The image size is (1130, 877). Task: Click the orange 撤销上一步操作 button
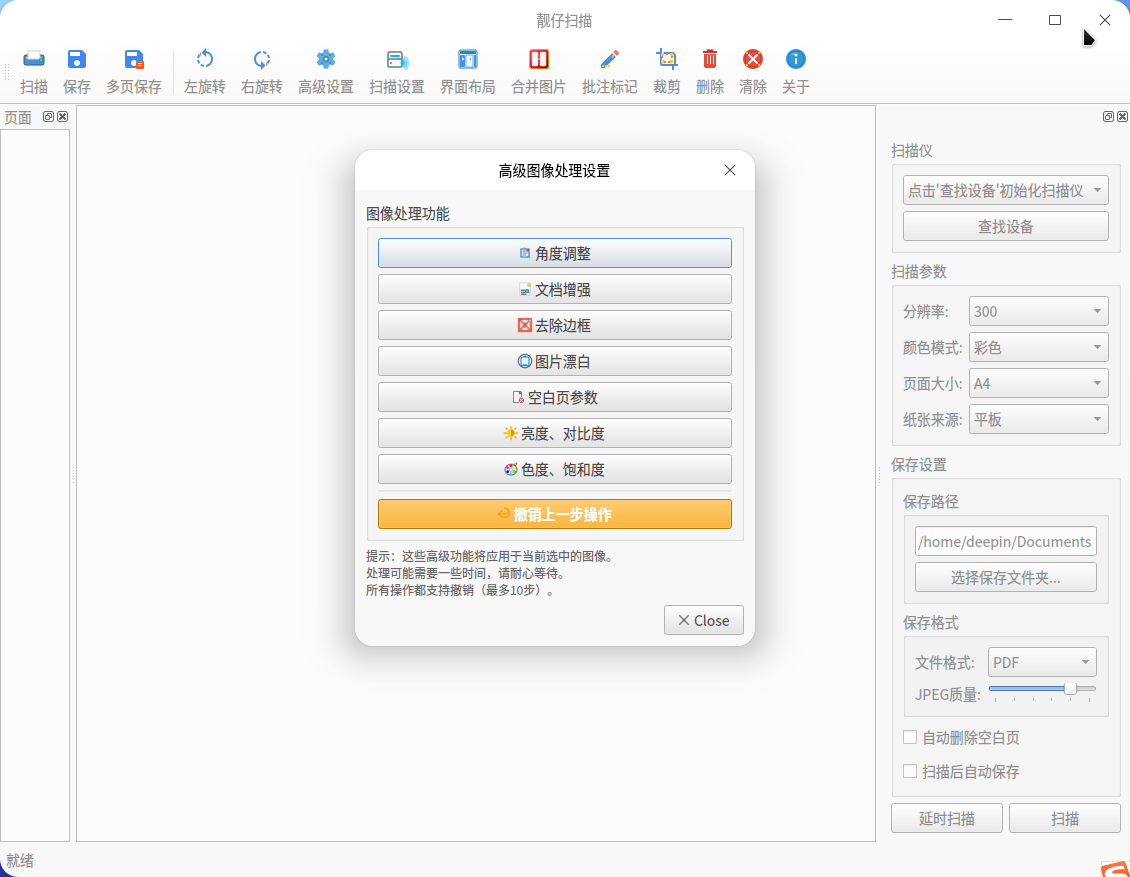coord(555,514)
